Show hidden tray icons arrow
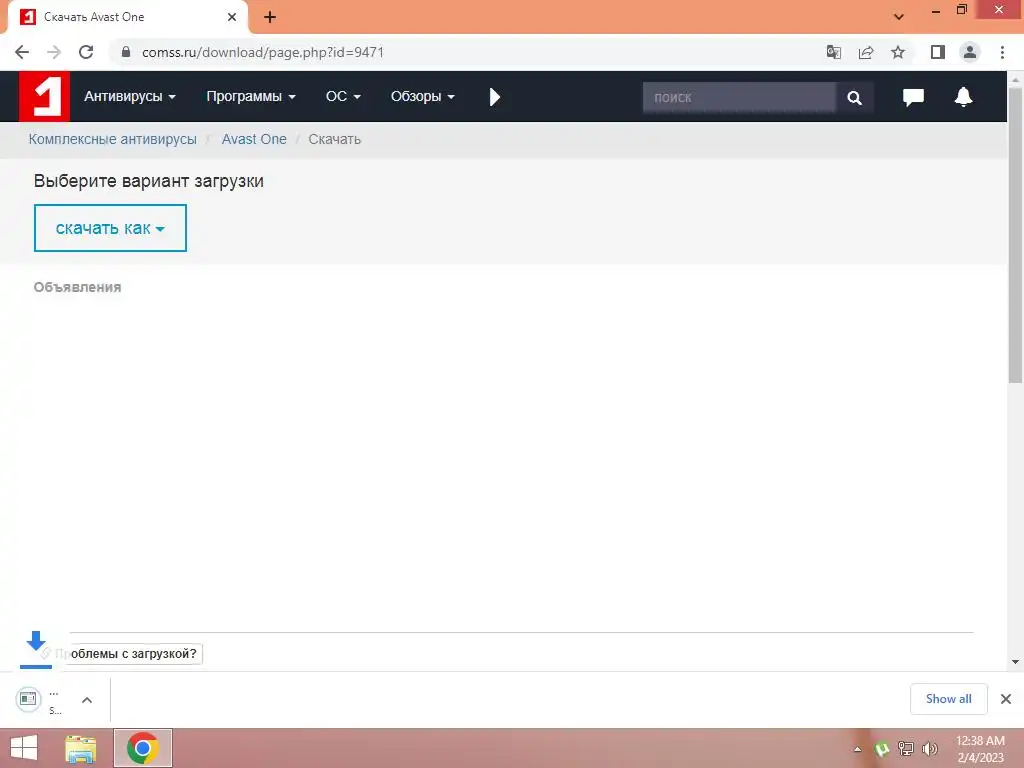Screen dimensions: 1024x768 [x=857, y=749]
